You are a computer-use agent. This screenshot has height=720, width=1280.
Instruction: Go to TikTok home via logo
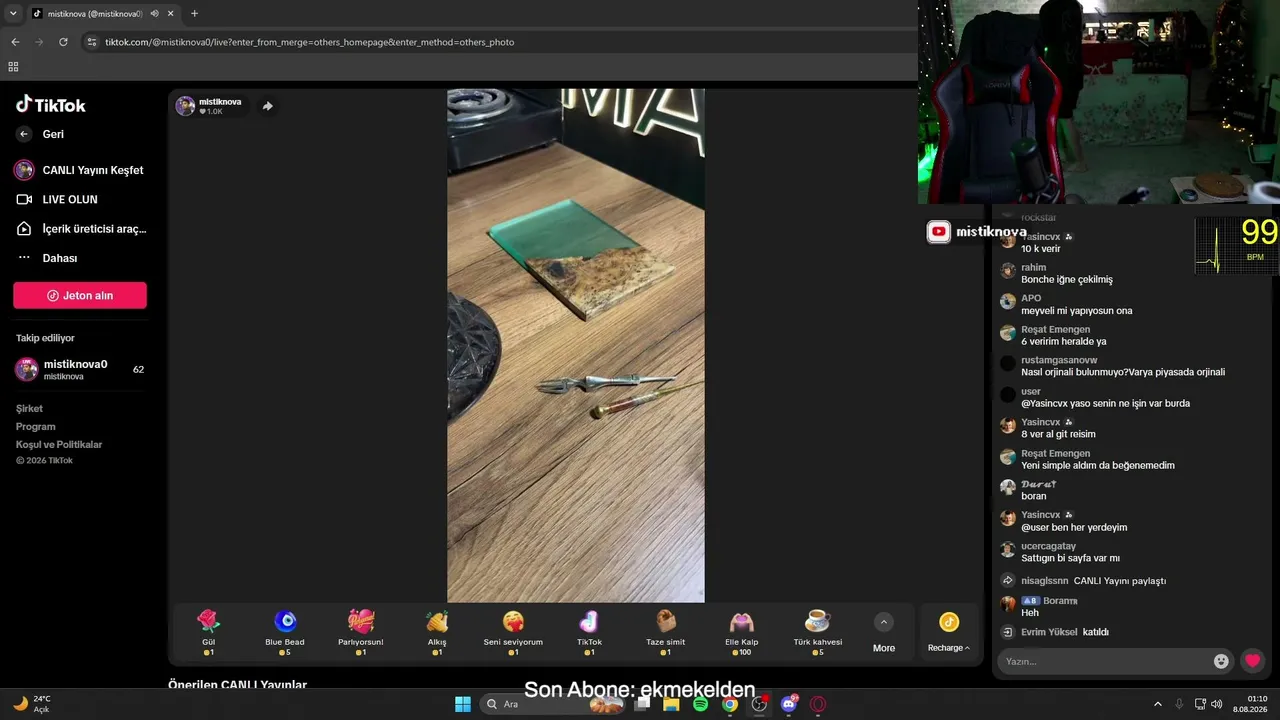(x=51, y=104)
